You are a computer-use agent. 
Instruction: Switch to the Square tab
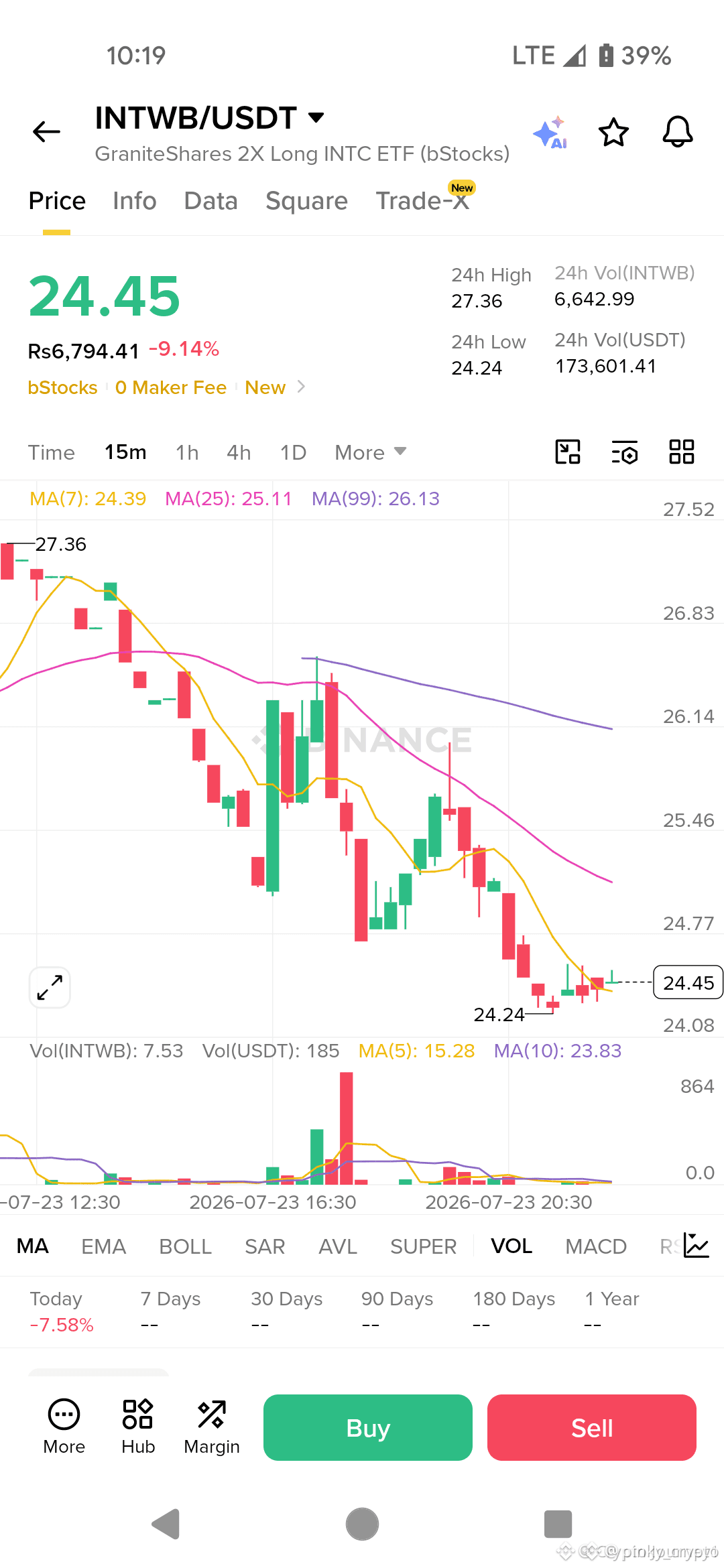tap(306, 201)
